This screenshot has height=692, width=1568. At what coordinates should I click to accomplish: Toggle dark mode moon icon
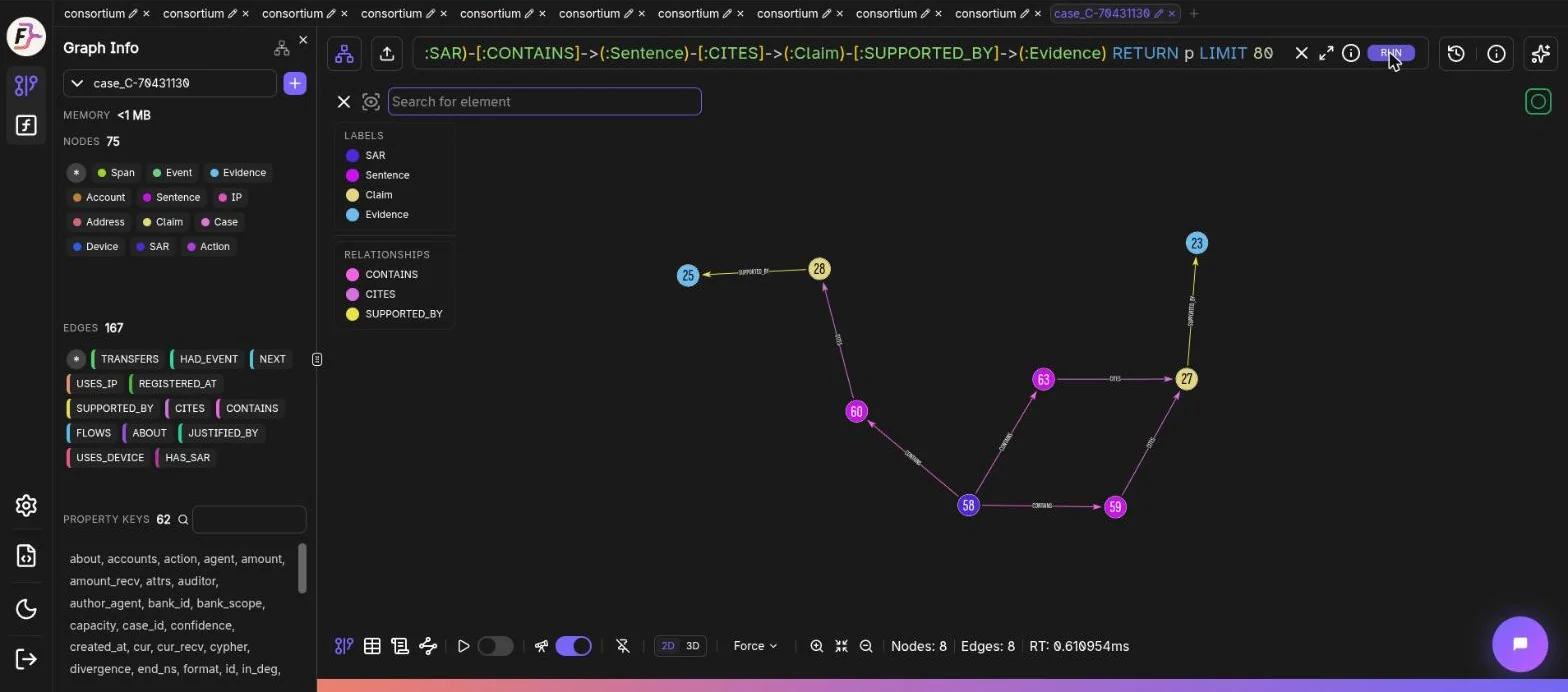coord(26,609)
